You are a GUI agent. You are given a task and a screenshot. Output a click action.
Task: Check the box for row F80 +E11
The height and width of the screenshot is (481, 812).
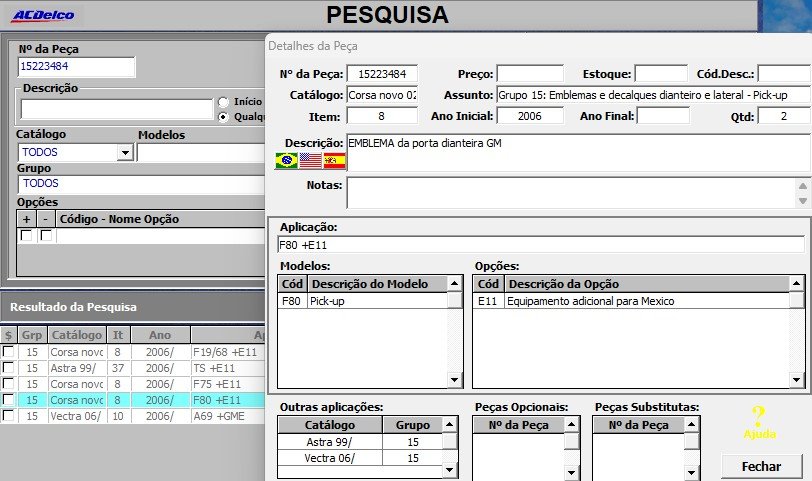8,400
